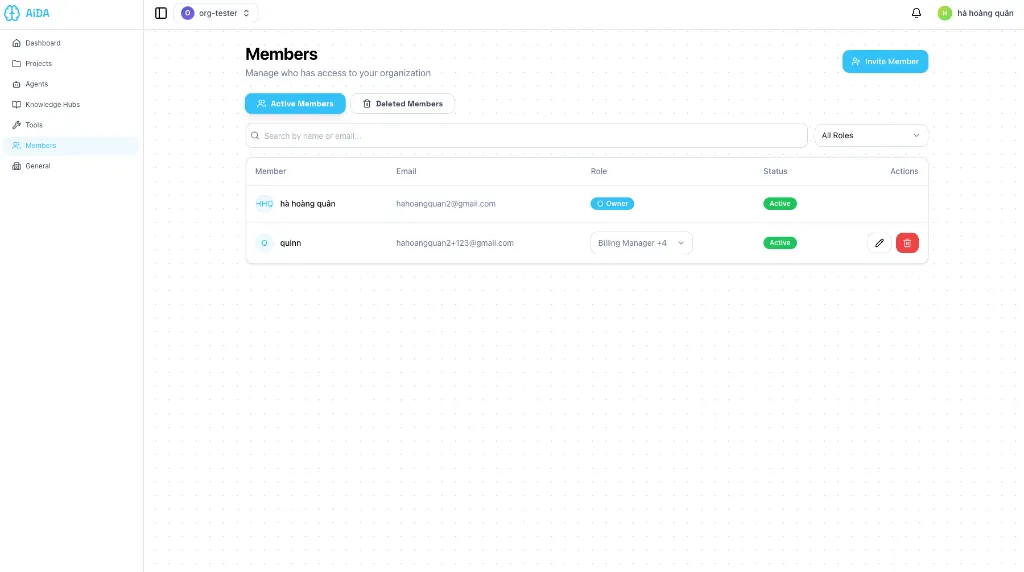The width and height of the screenshot is (1024, 572).
Task: Click the member name hà hoàng quân in the table
Action: (308, 204)
